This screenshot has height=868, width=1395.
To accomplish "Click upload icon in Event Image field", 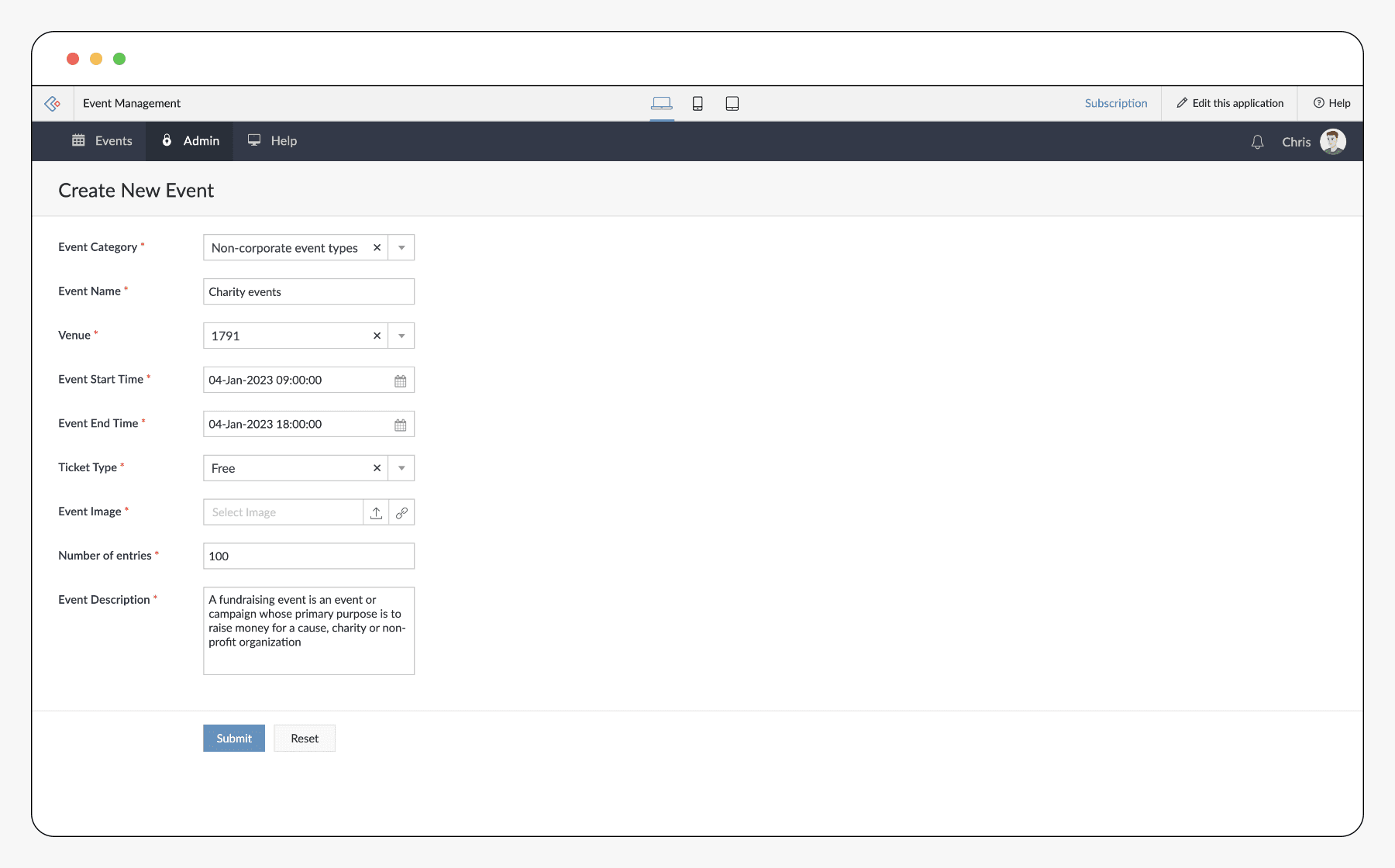I will pos(376,513).
